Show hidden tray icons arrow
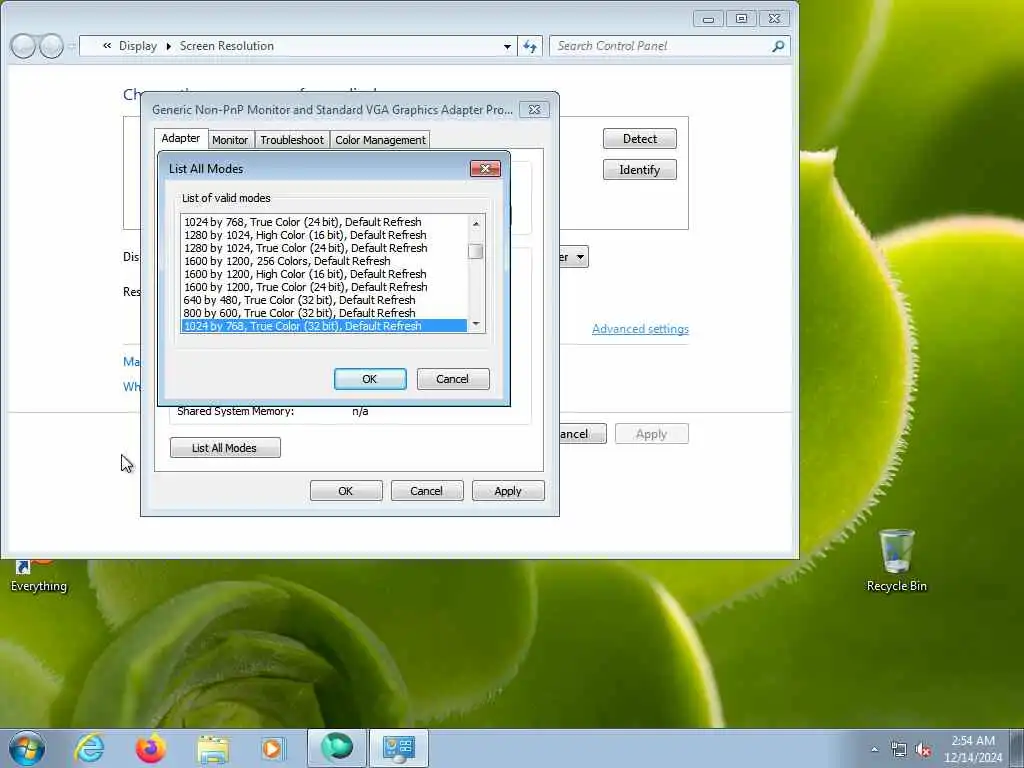This screenshot has height=768, width=1024. (x=874, y=750)
